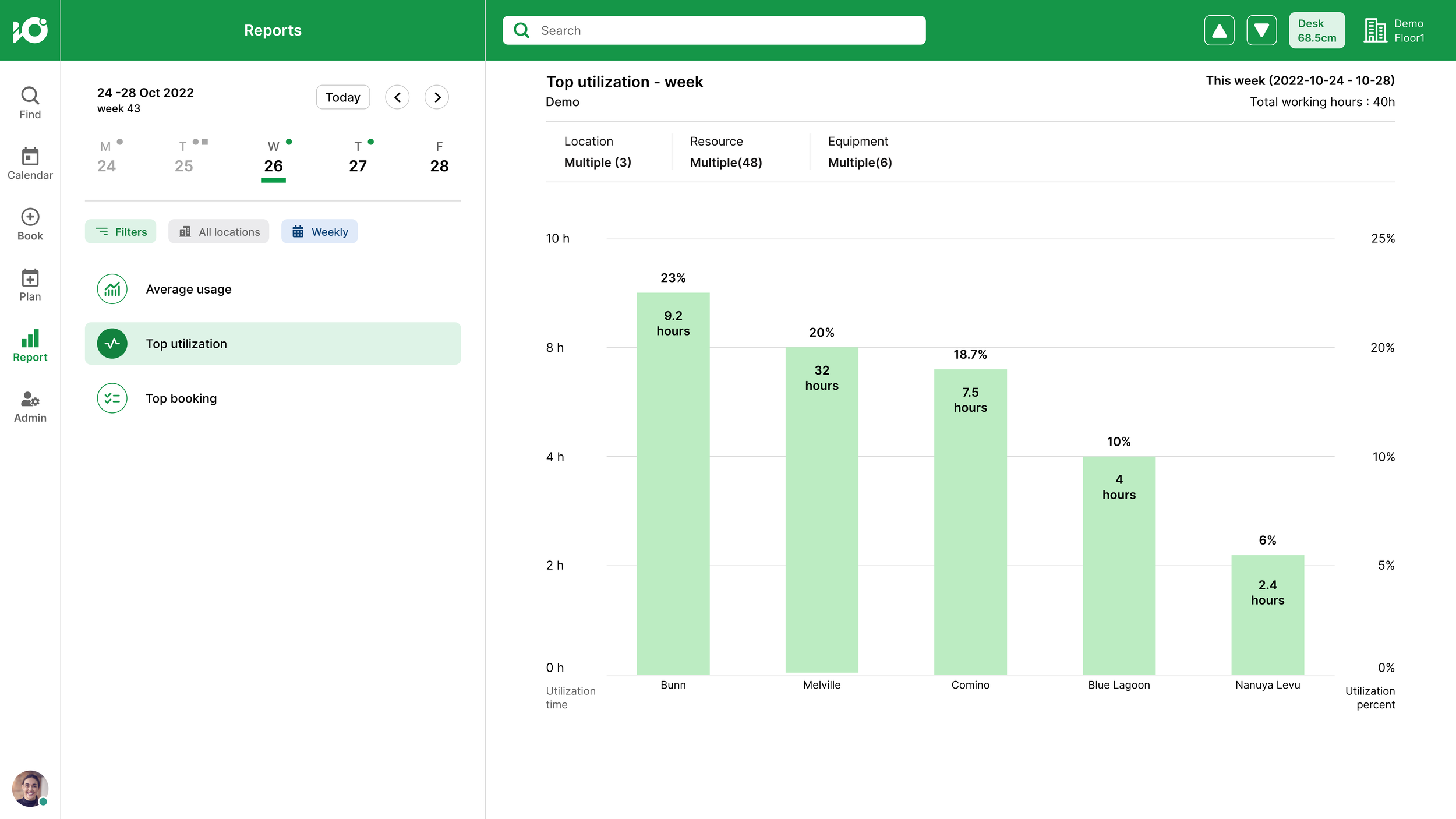The width and height of the screenshot is (1456, 819).
Task: Go to the next week arrow
Action: point(437,97)
